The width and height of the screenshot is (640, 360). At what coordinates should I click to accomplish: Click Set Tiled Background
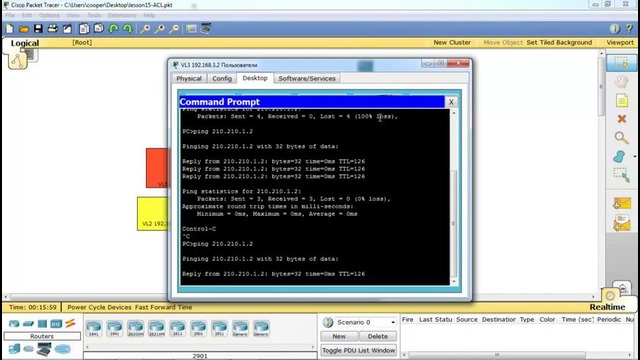coord(559,42)
